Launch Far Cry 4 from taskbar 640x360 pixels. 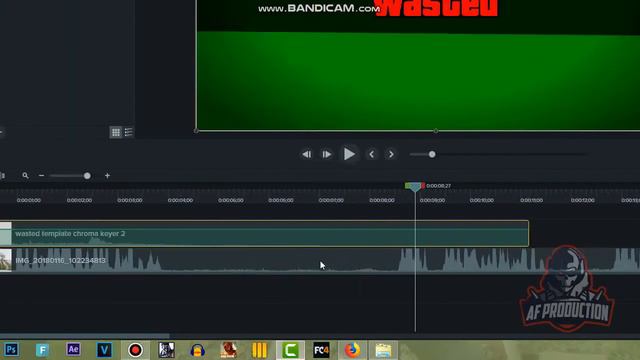point(321,350)
